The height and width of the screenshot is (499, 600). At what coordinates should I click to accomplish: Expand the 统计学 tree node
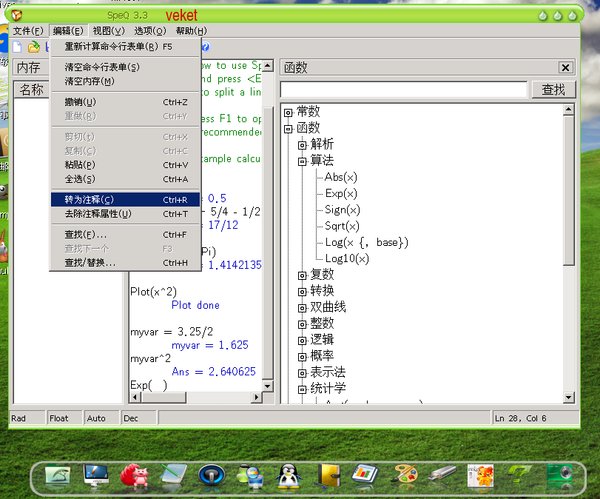tap(302, 388)
